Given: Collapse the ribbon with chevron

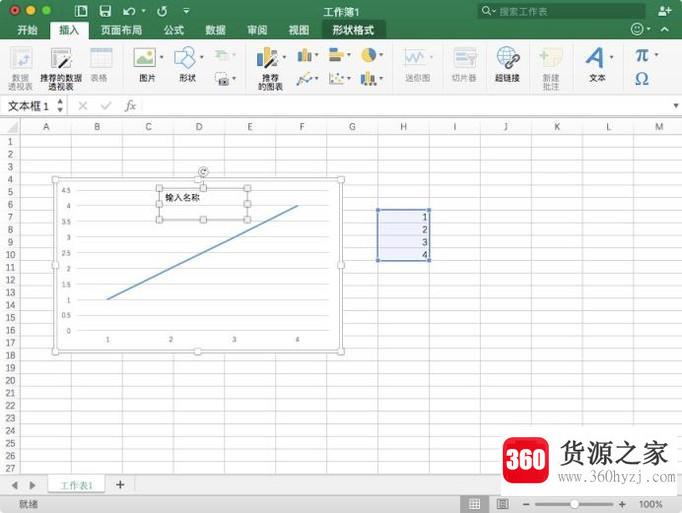Looking at the screenshot, I should [665, 29].
